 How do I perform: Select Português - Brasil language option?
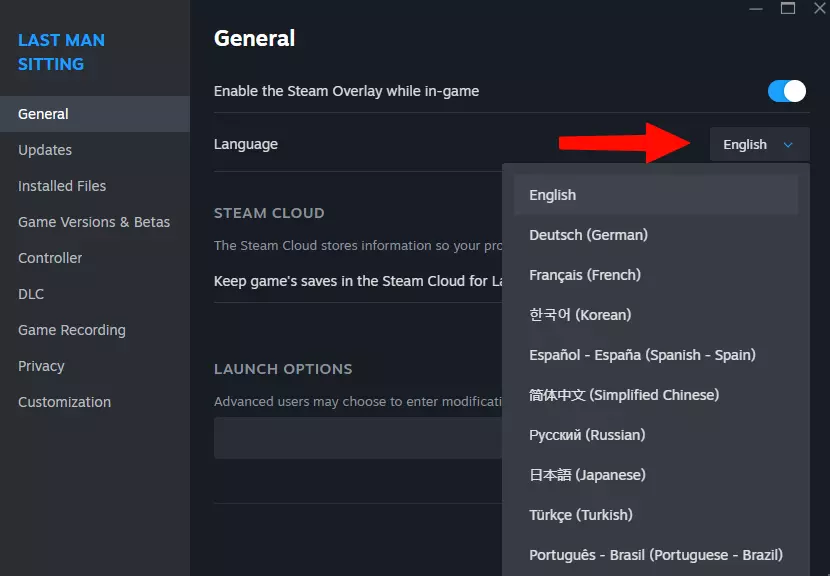[655, 555]
